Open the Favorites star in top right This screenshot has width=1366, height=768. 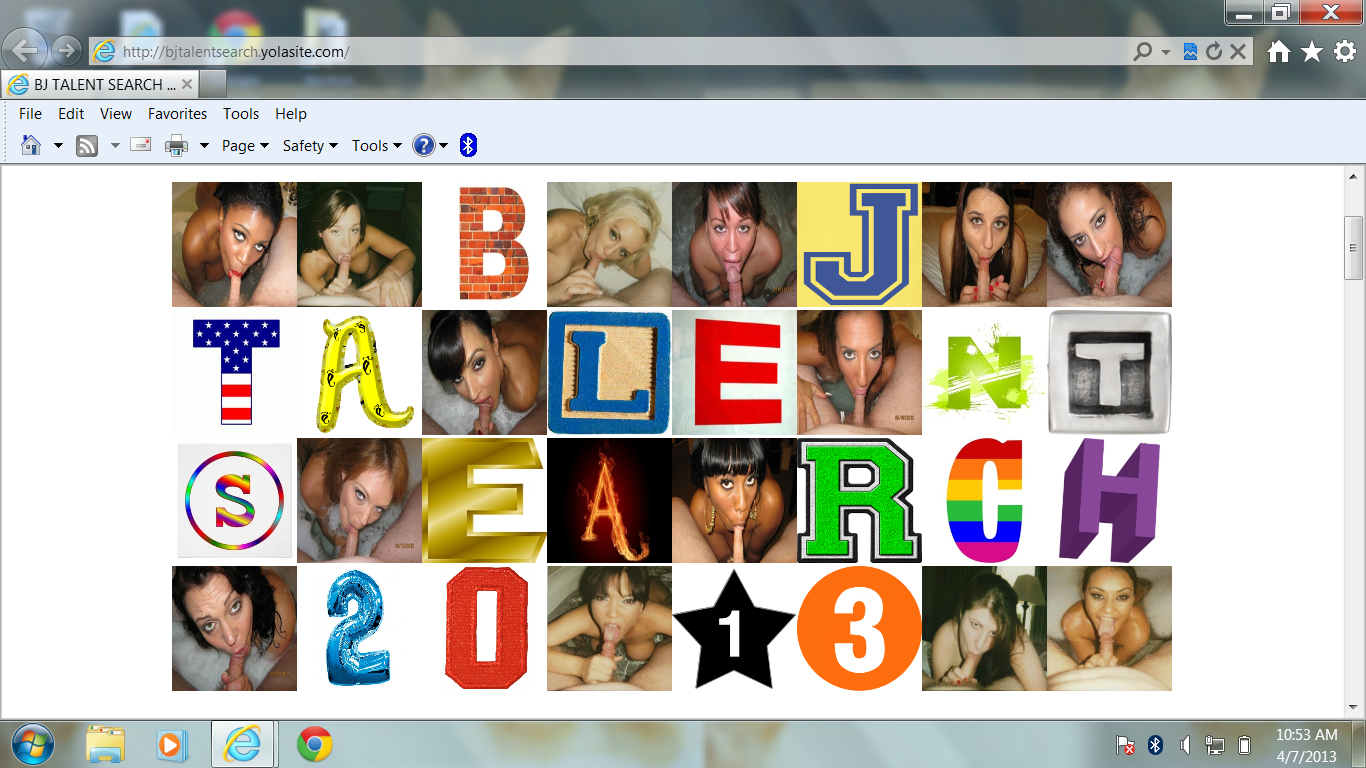click(1312, 52)
